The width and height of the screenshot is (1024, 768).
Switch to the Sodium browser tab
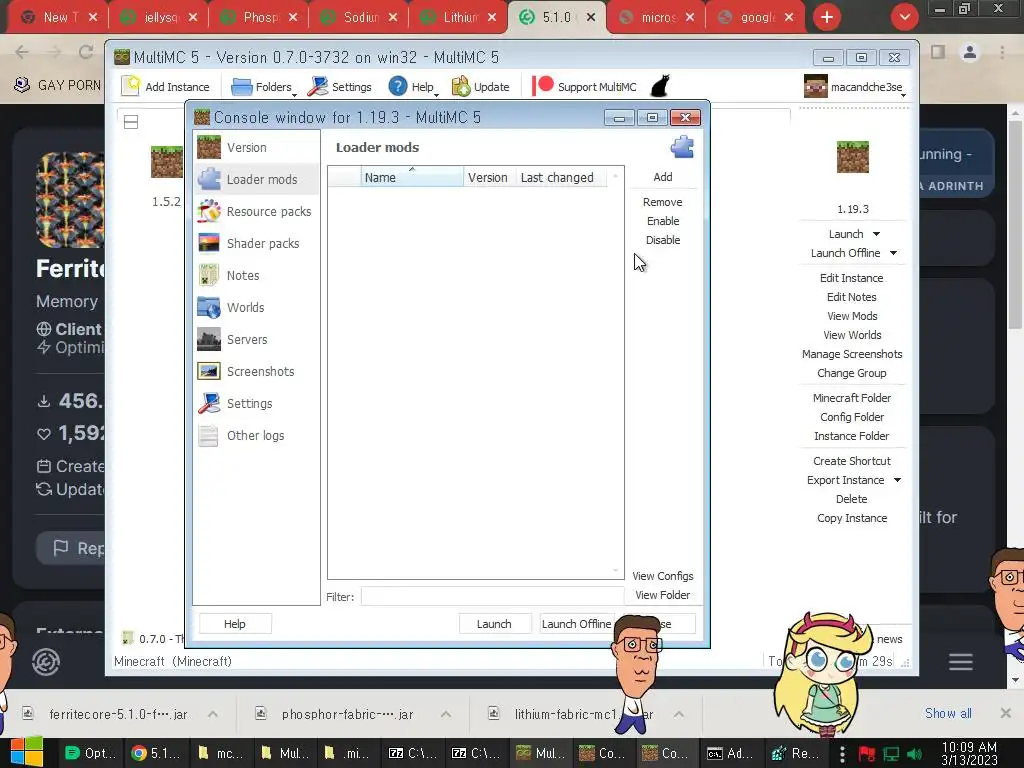(358, 18)
